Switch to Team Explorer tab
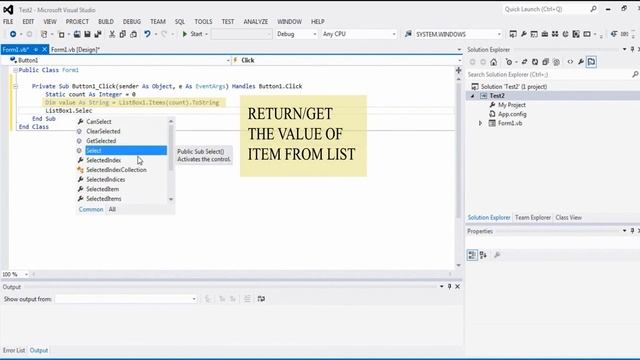 point(533,218)
